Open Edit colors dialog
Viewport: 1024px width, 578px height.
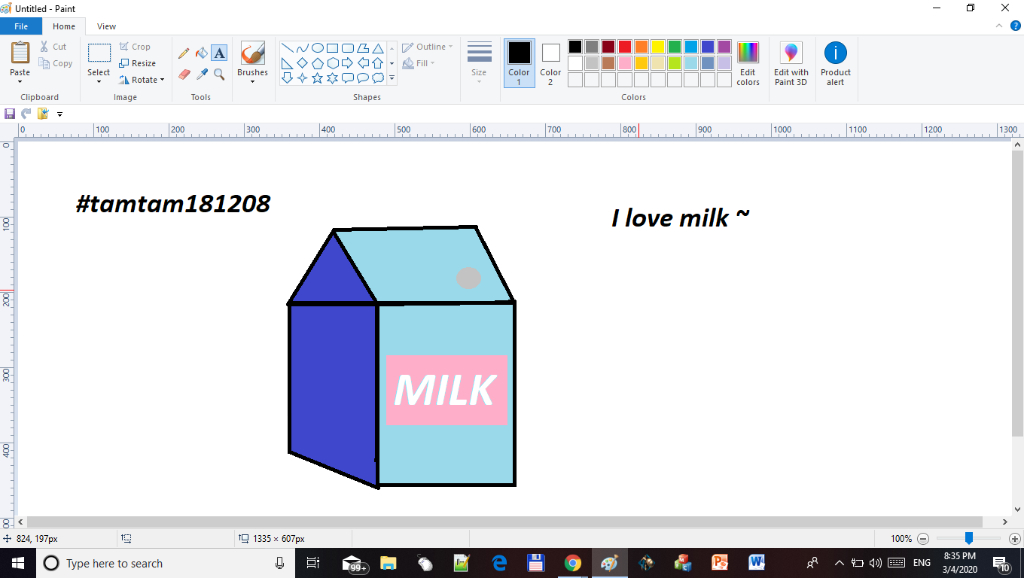pos(748,63)
